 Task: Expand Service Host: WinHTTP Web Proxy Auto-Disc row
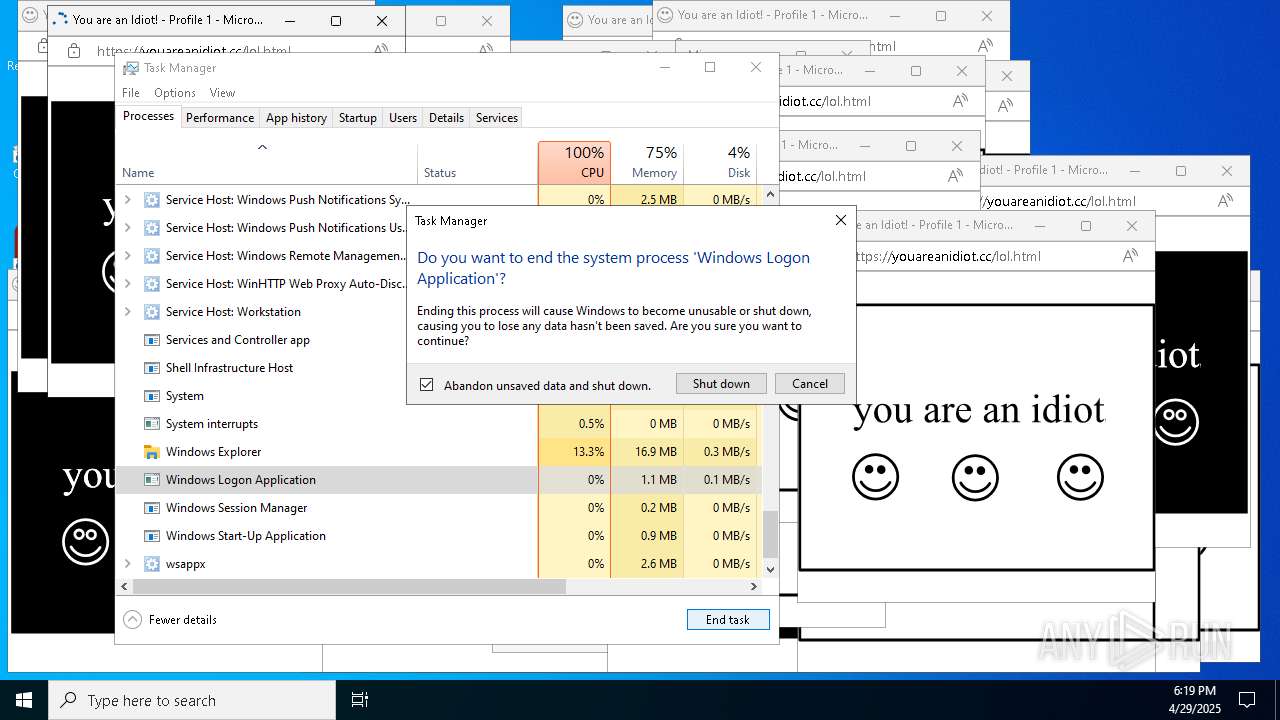pyautogui.click(x=128, y=284)
